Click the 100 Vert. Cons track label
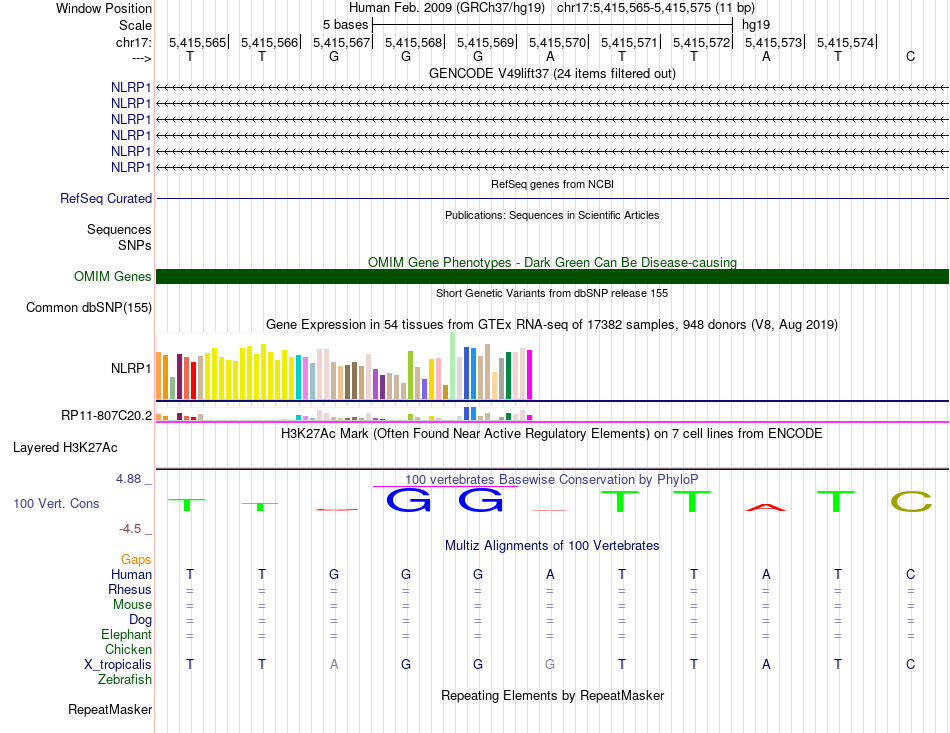Viewport: 950px width, 733px height. (56, 503)
